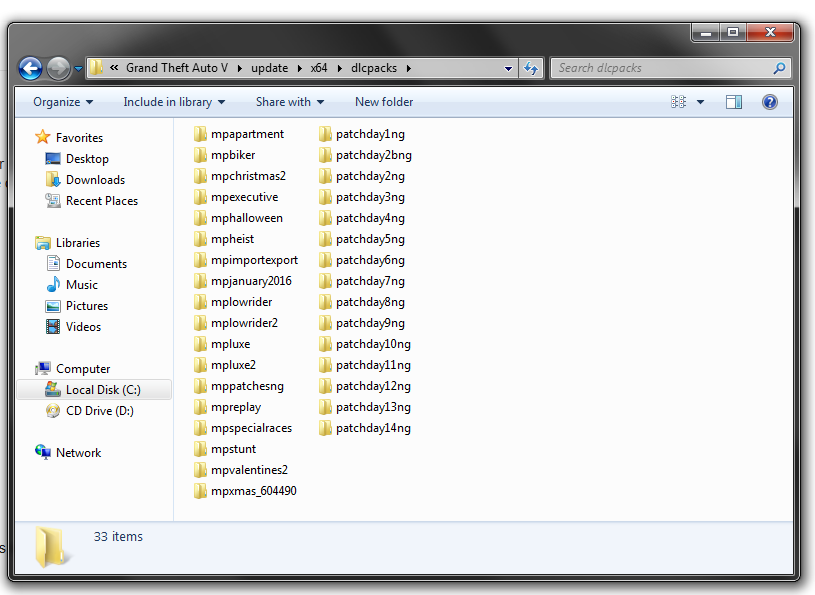The height and width of the screenshot is (595, 815).
Task: Select the mpxmas_604490 folder icon
Action: point(200,491)
